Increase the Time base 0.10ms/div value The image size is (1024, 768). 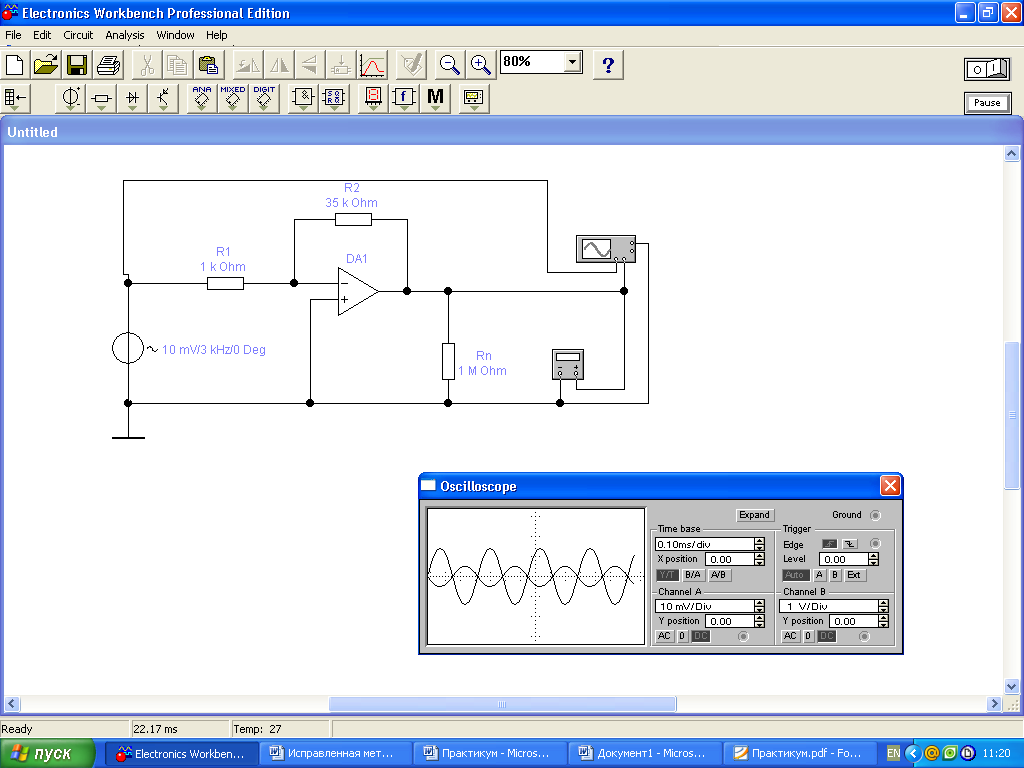(760, 541)
